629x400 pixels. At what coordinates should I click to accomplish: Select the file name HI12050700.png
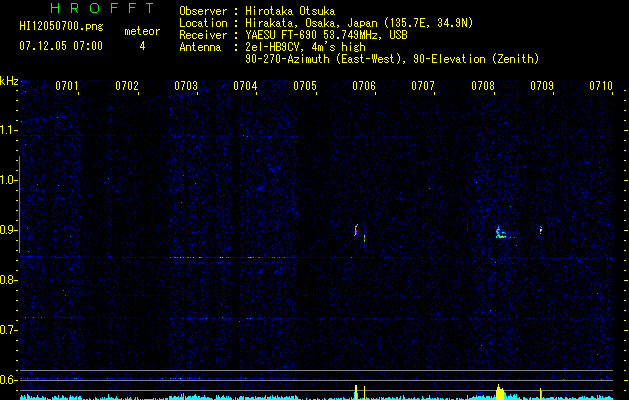61,27
